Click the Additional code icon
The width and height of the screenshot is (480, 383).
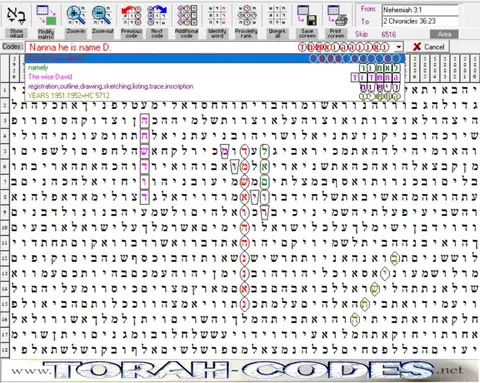[187, 15]
